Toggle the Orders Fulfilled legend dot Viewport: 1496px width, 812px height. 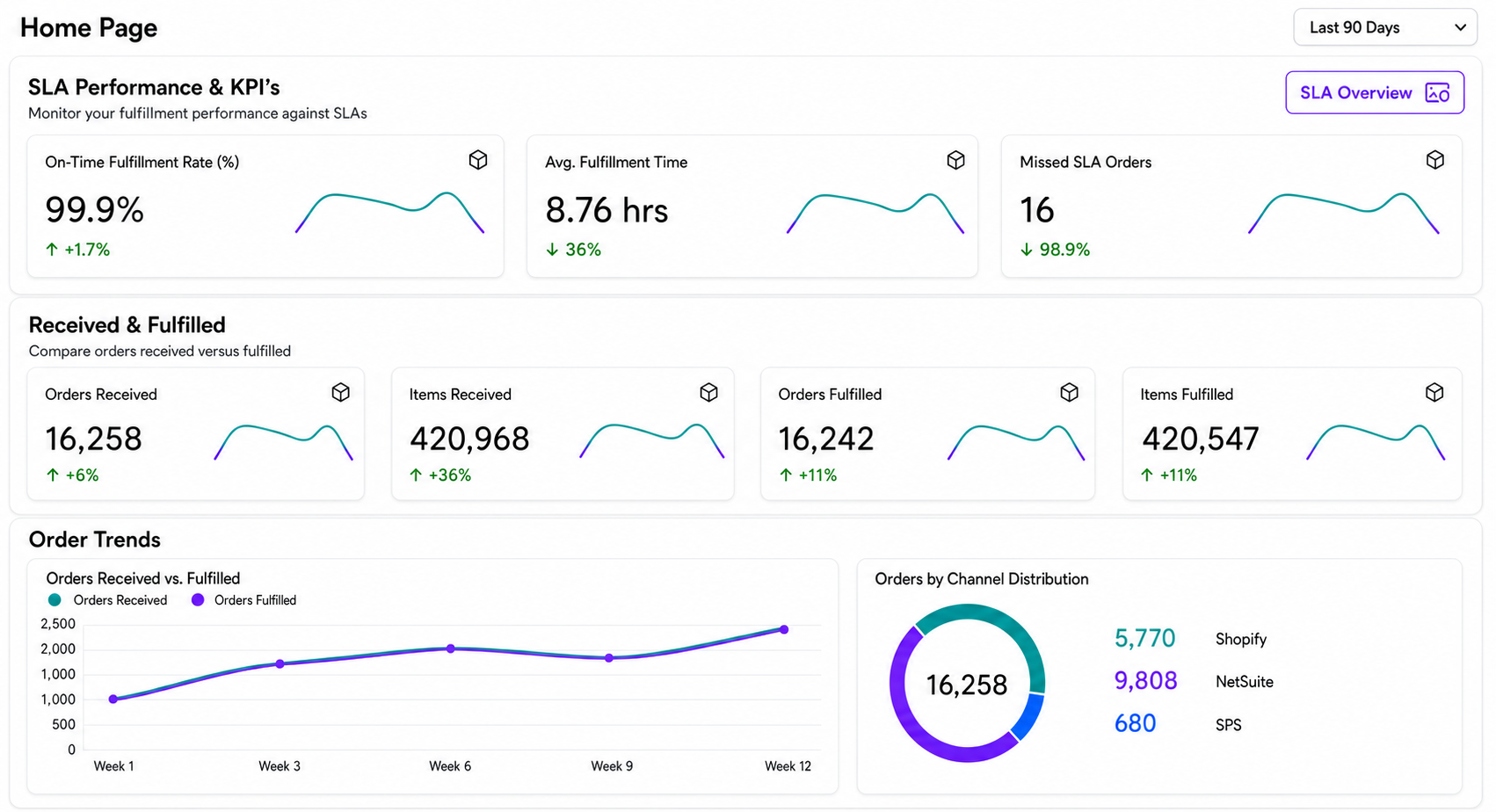[198, 600]
